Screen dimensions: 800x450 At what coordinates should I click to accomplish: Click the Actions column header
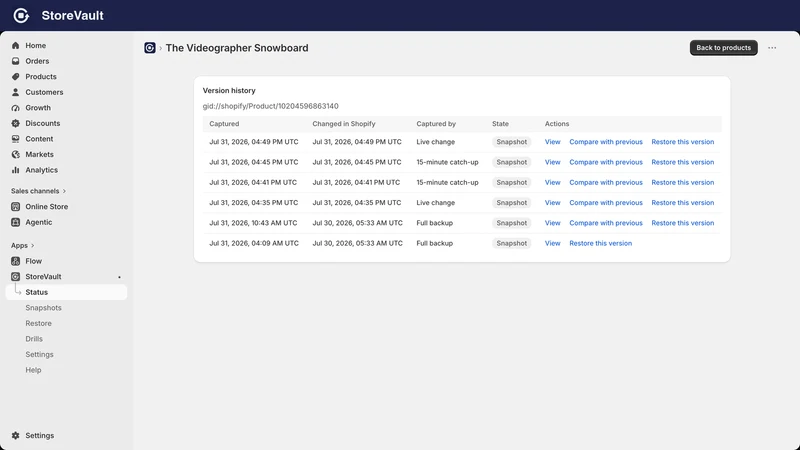557,124
